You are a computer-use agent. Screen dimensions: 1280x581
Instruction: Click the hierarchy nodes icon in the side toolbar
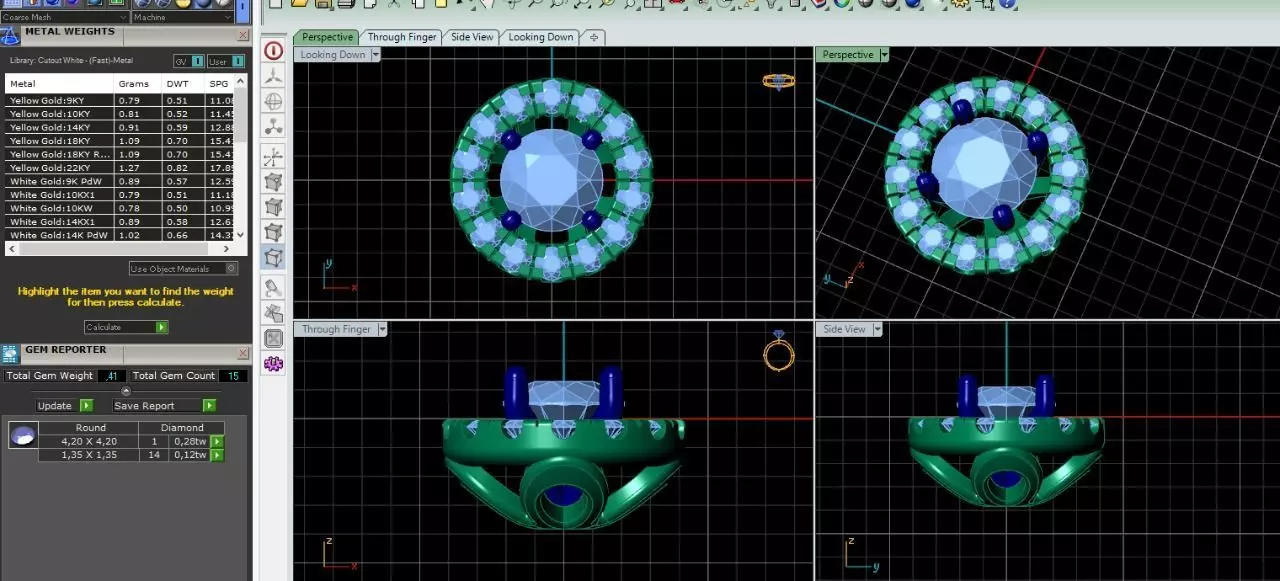273,126
